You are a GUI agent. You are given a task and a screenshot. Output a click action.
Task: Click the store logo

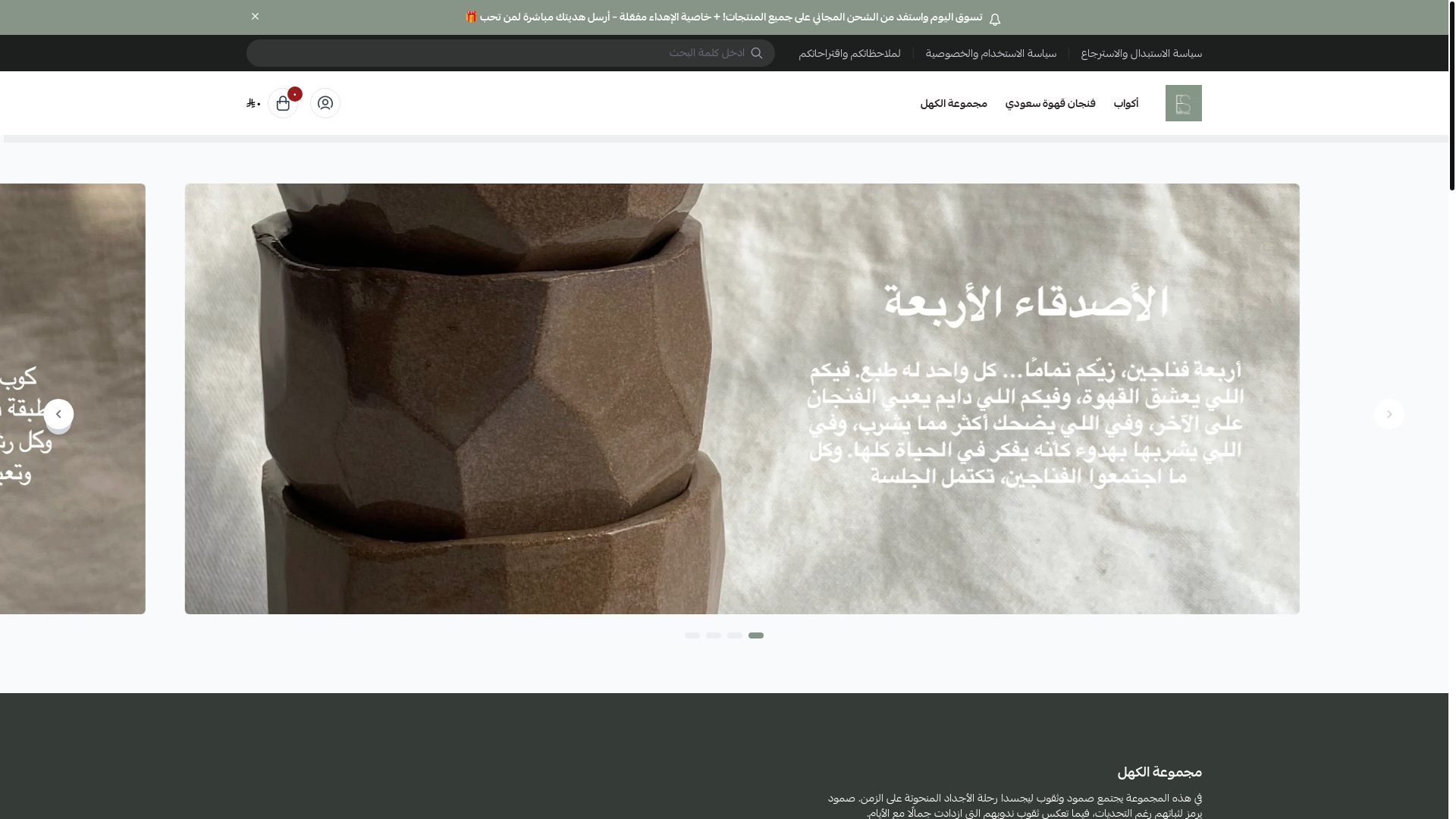(x=1183, y=103)
